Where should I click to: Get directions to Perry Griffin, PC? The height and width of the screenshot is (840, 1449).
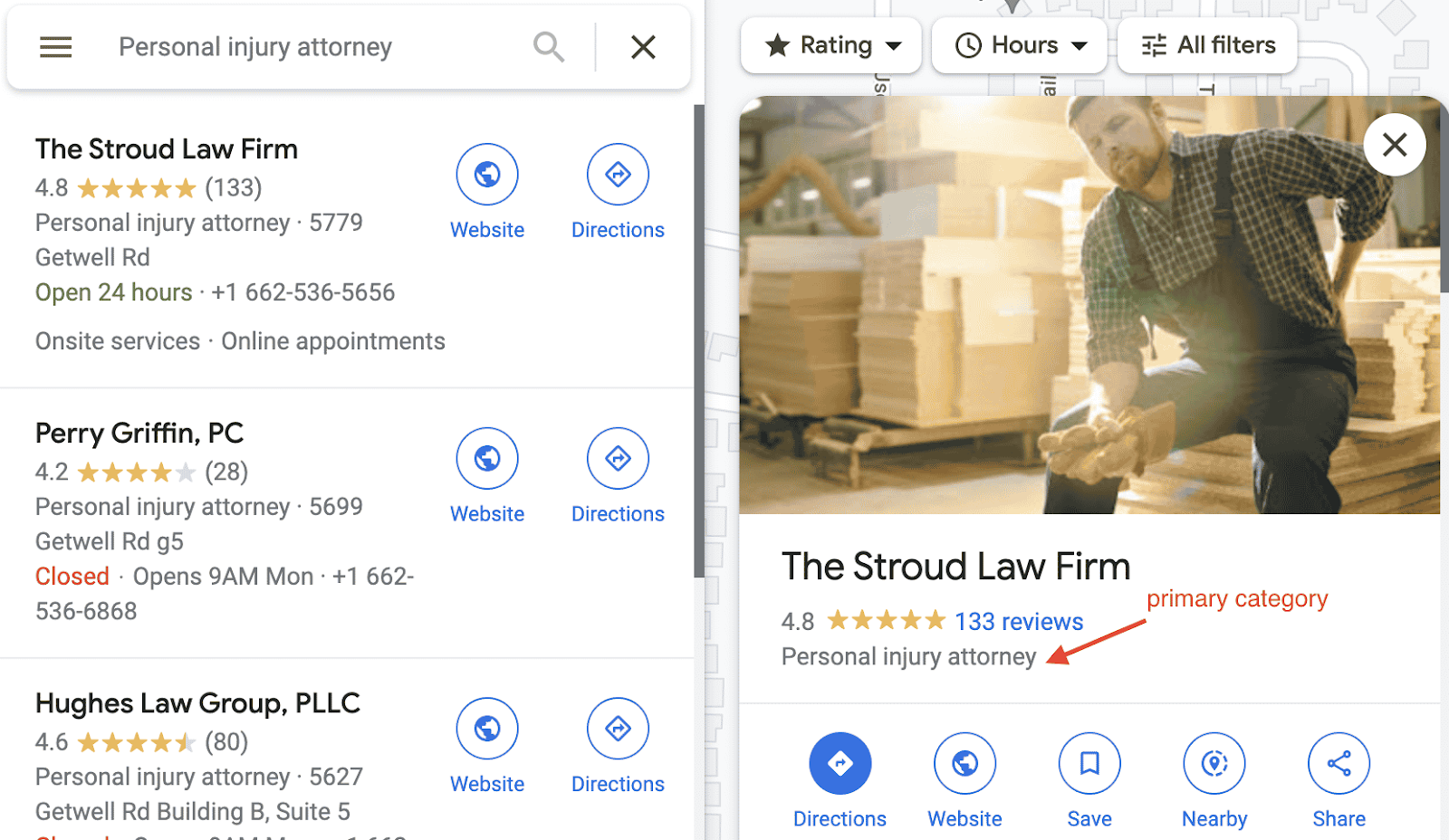(618, 458)
